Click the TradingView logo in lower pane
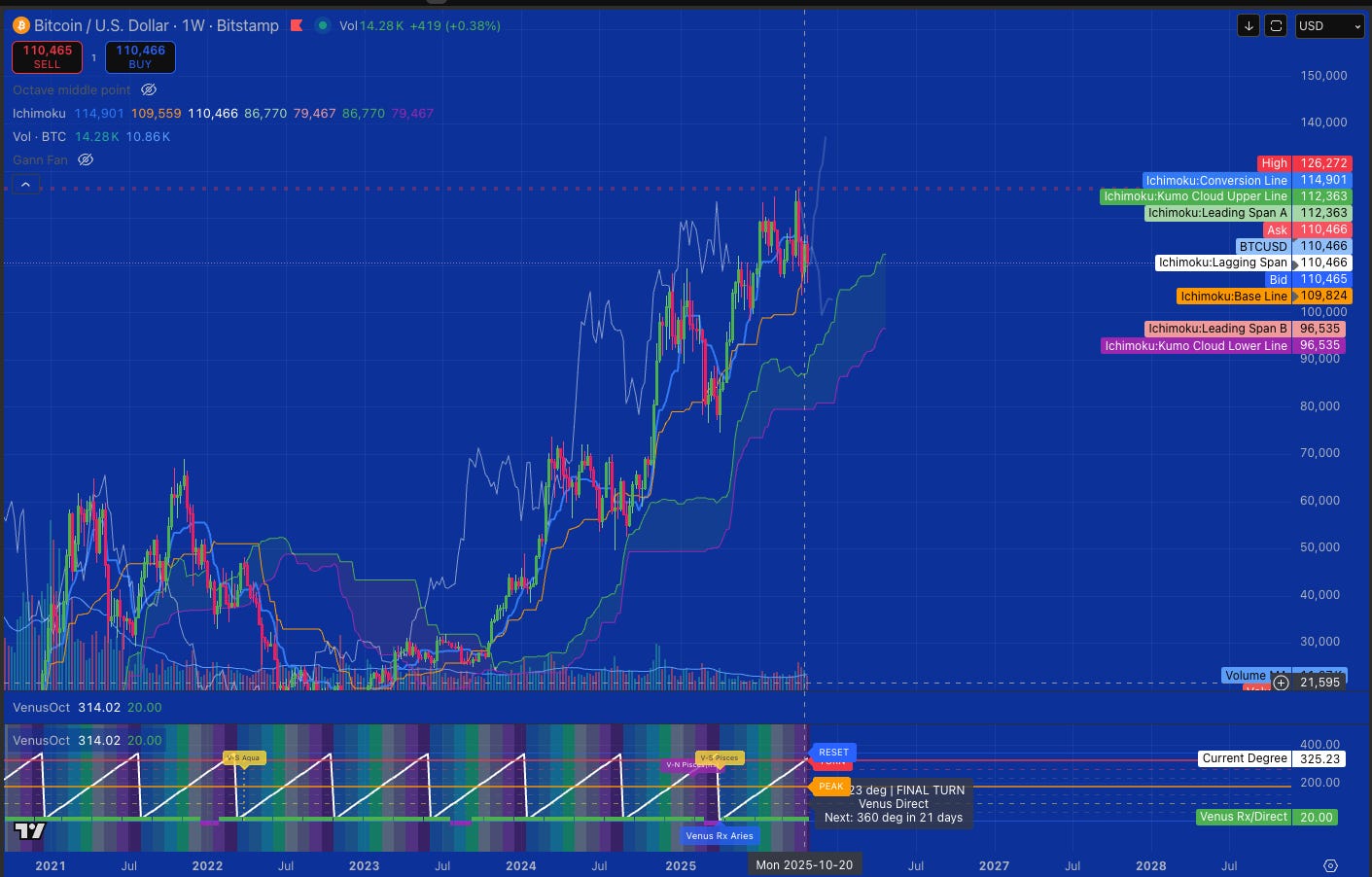This screenshot has width=1372, height=877. pos(30,830)
